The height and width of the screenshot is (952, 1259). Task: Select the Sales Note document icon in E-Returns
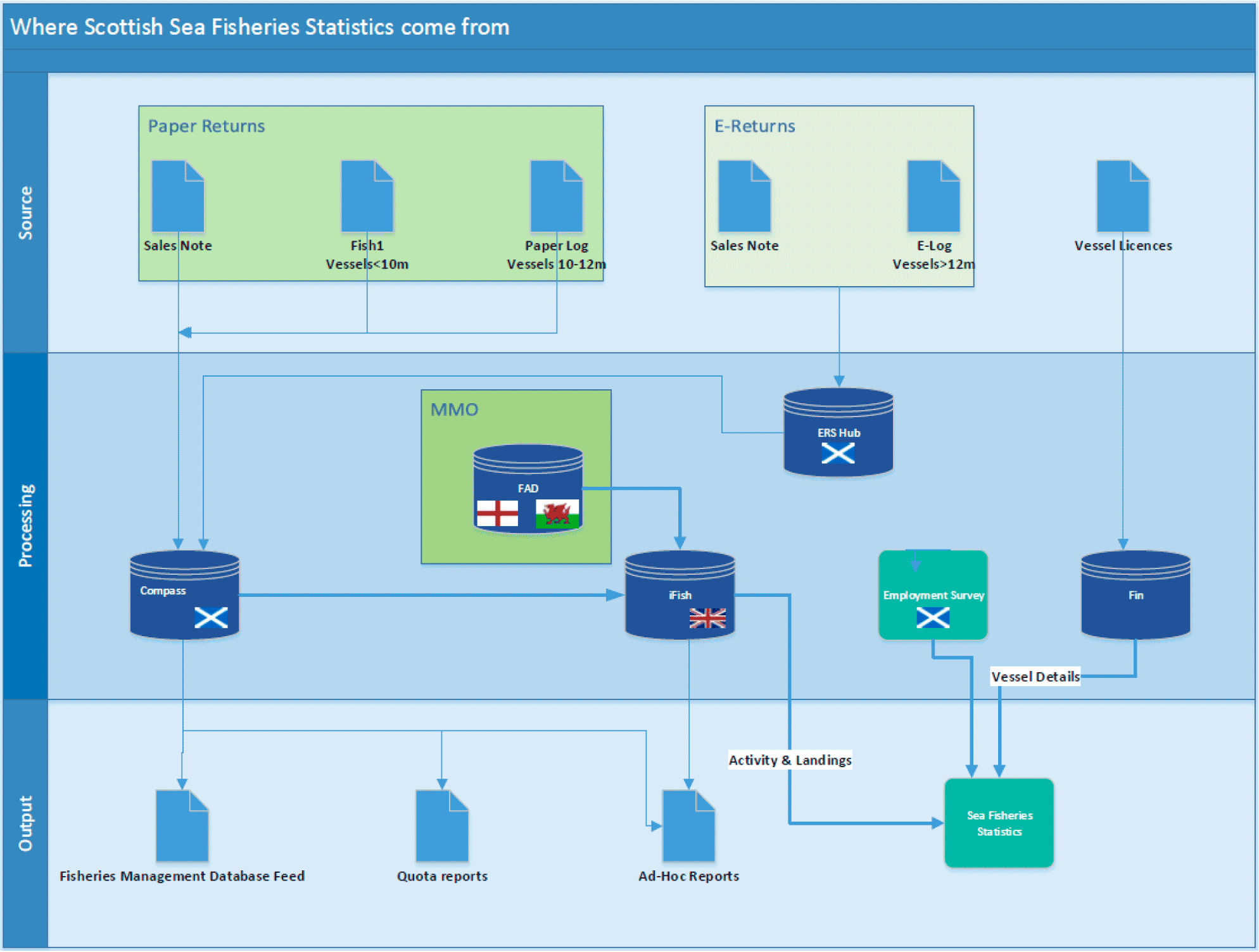744,196
